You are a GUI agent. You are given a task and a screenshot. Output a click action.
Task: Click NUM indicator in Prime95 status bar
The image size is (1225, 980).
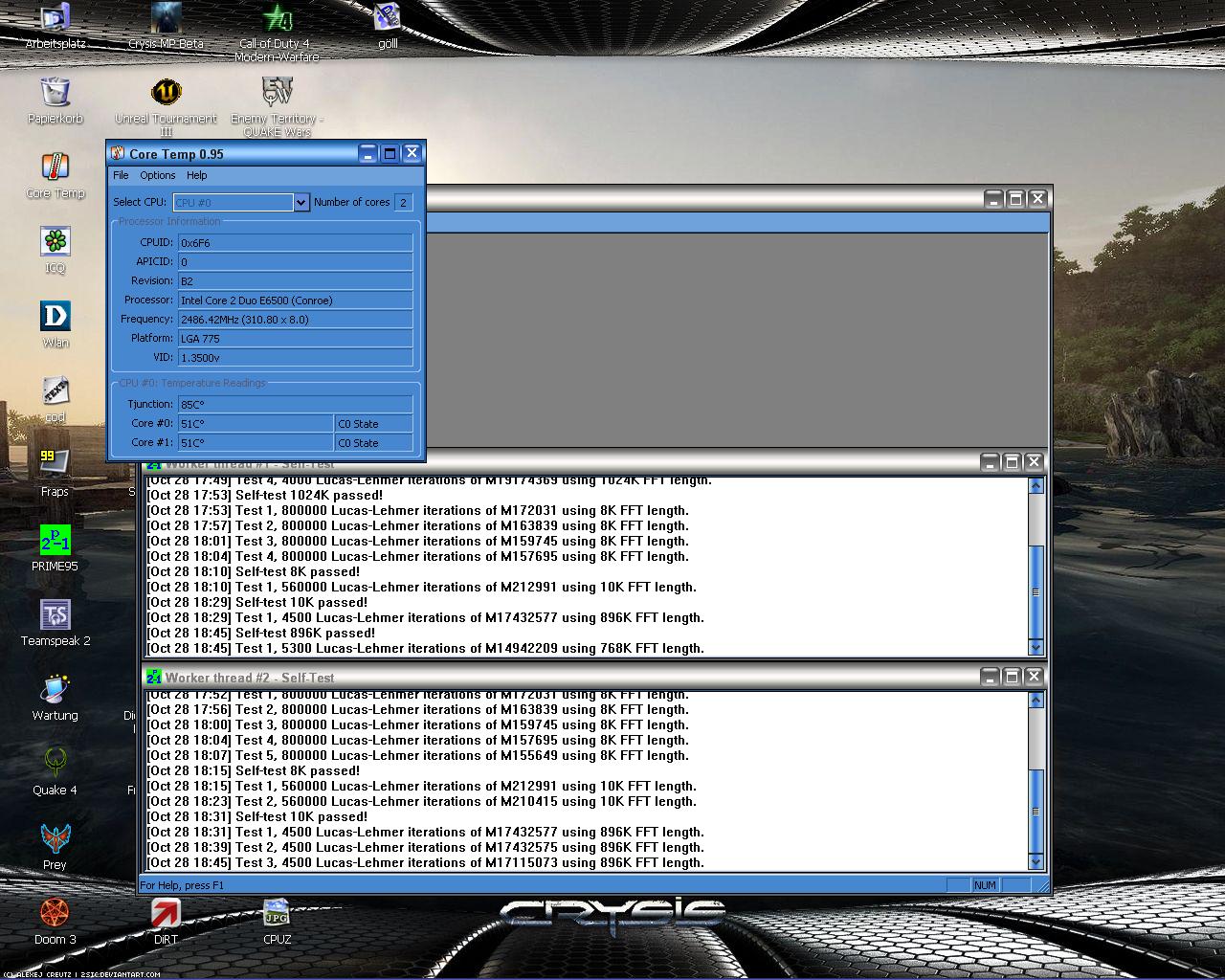pos(986,885)
